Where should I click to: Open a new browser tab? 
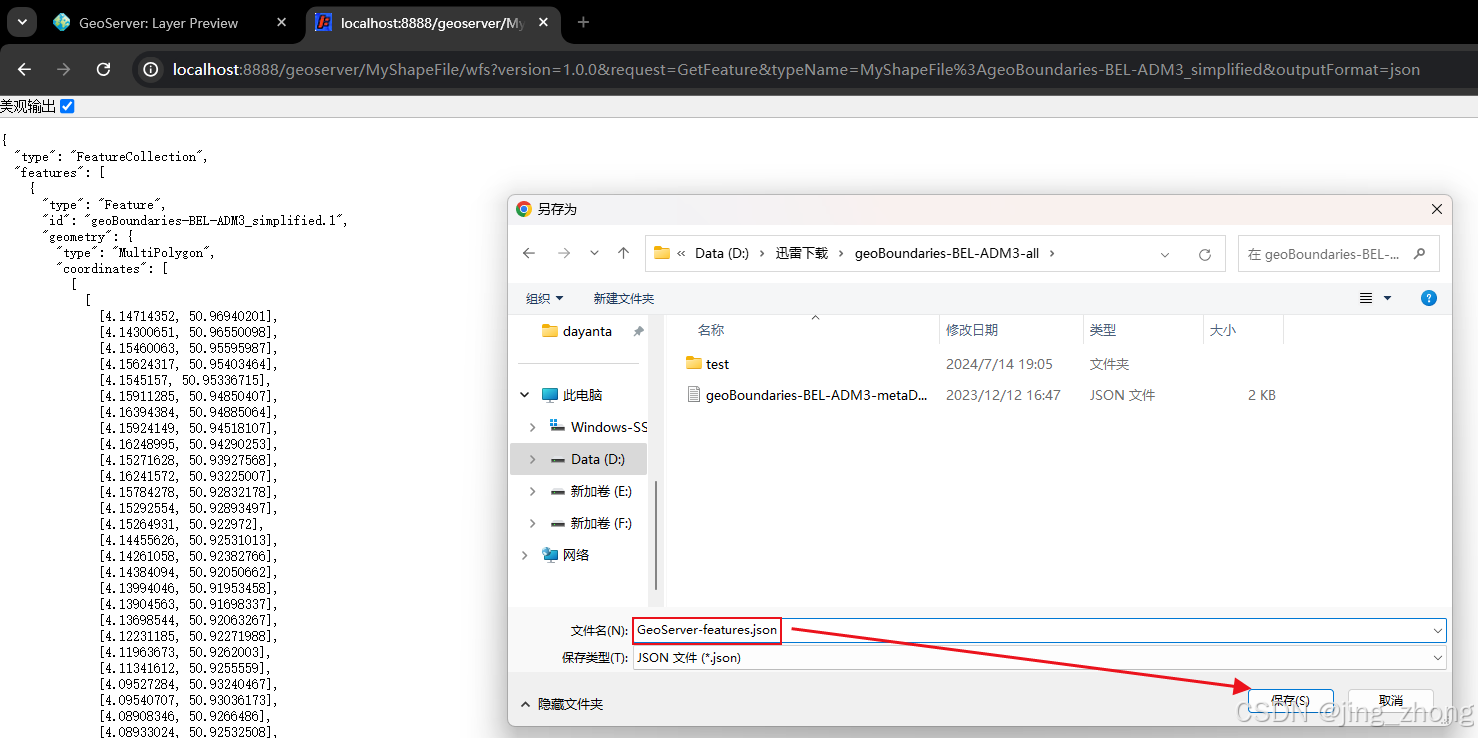click(x=584, y=22)
